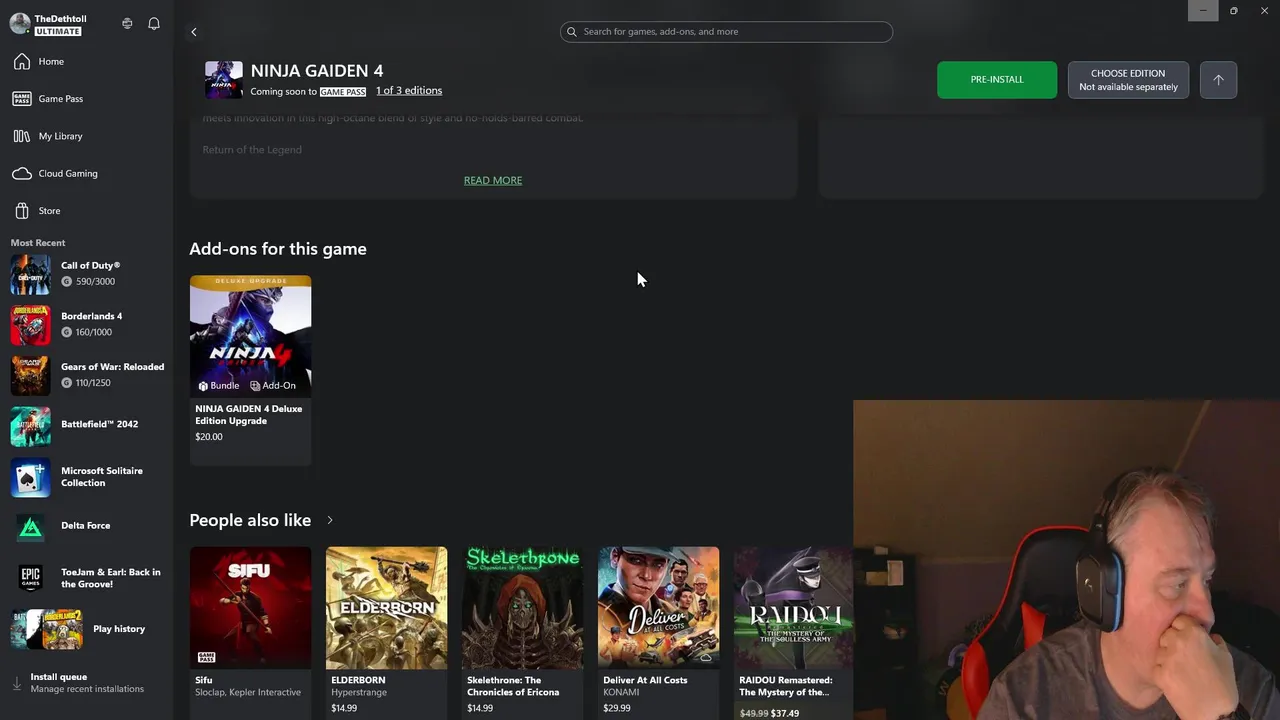
Task: Click the Home house icon
Action: (22, 62)
